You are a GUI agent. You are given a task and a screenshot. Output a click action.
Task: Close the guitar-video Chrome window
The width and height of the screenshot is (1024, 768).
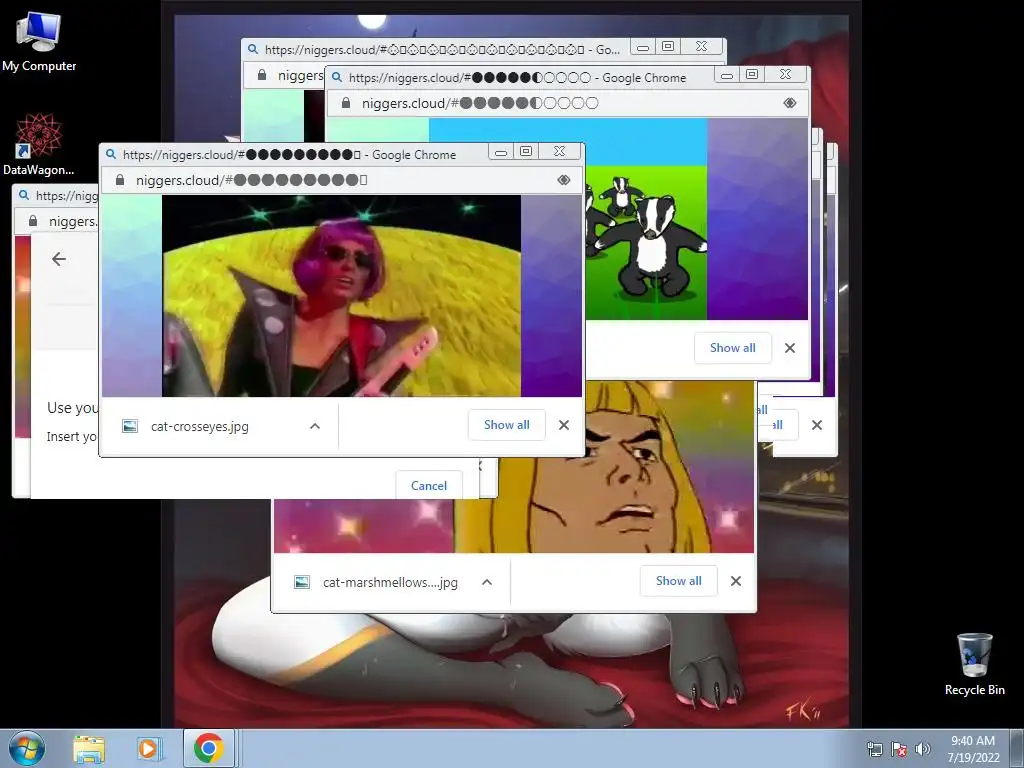click(560, 152)
